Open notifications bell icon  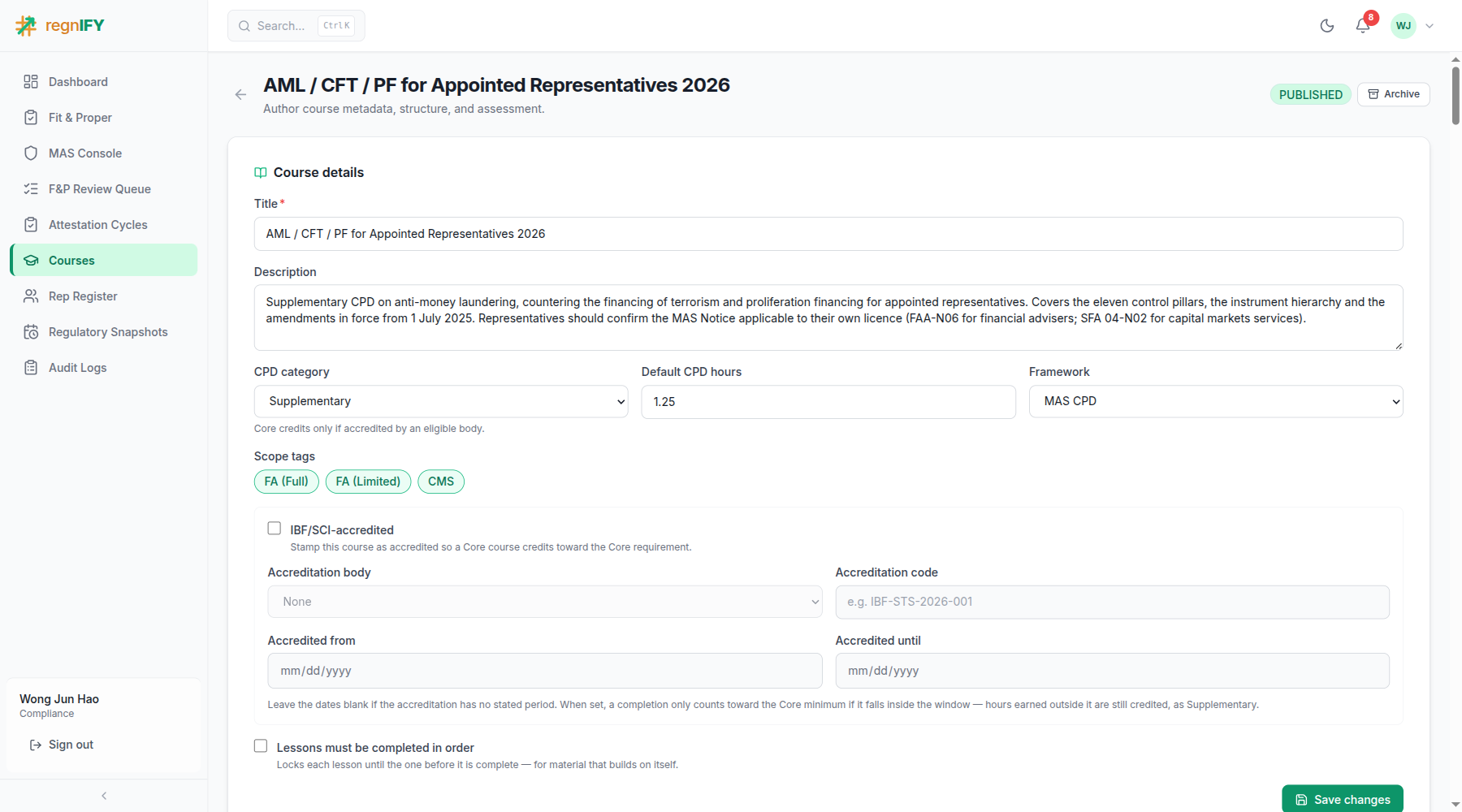pos(1364,26)
